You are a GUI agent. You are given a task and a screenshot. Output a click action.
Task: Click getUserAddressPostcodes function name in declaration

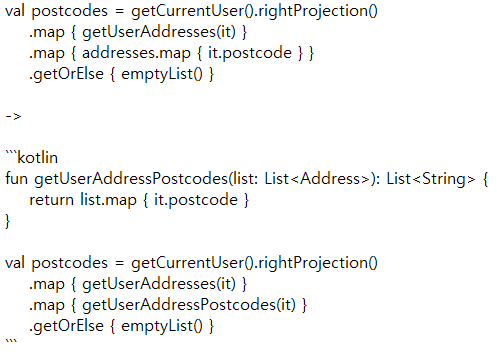point(131,179)
